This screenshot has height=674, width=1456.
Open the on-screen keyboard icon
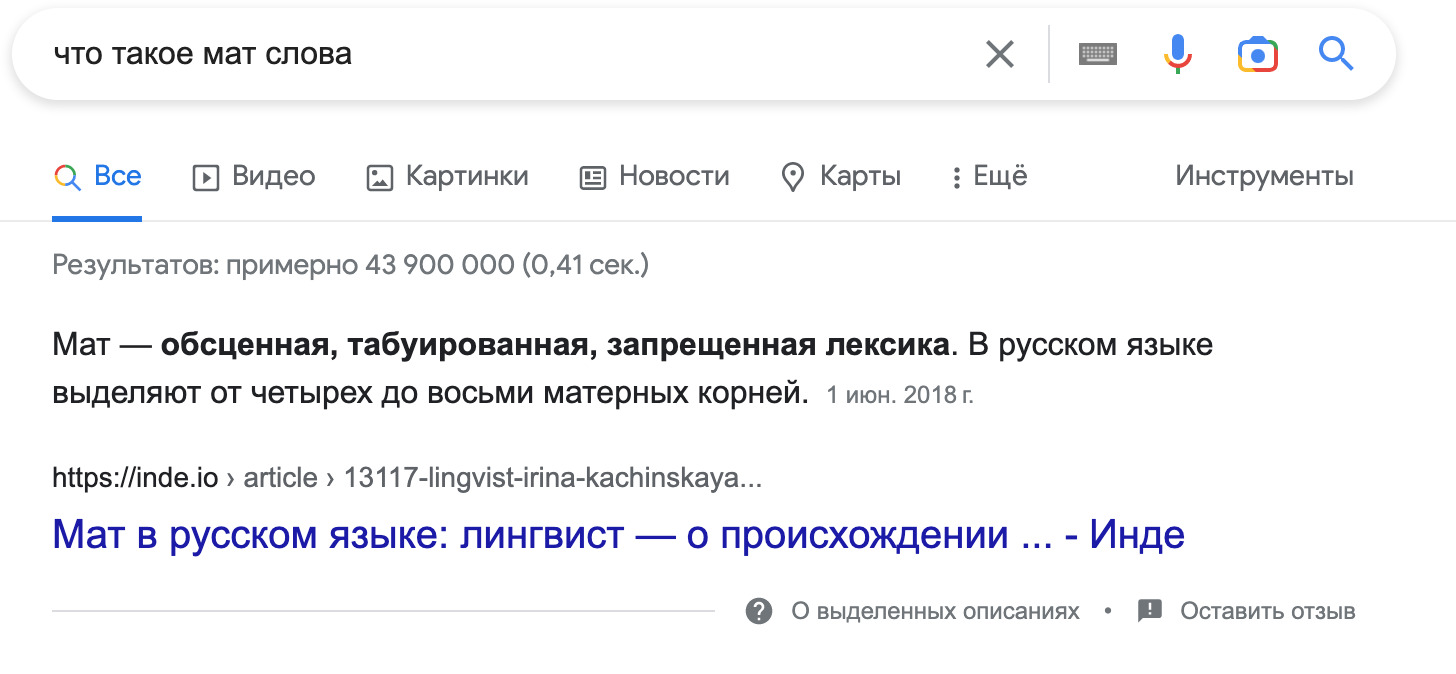pyautogui.click(x=1097, y=54)
